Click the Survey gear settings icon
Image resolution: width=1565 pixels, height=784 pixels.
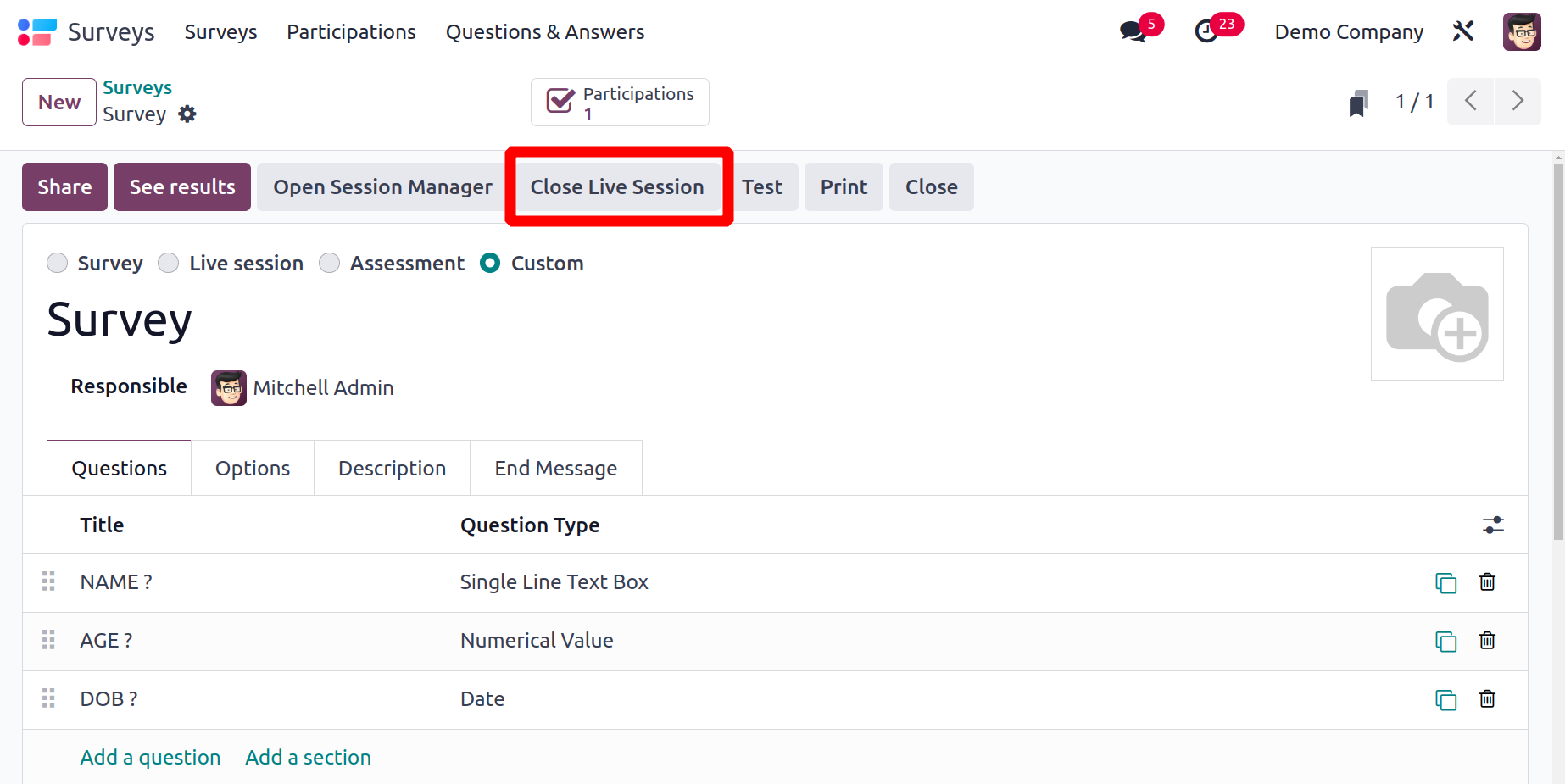tap(187, 114)
